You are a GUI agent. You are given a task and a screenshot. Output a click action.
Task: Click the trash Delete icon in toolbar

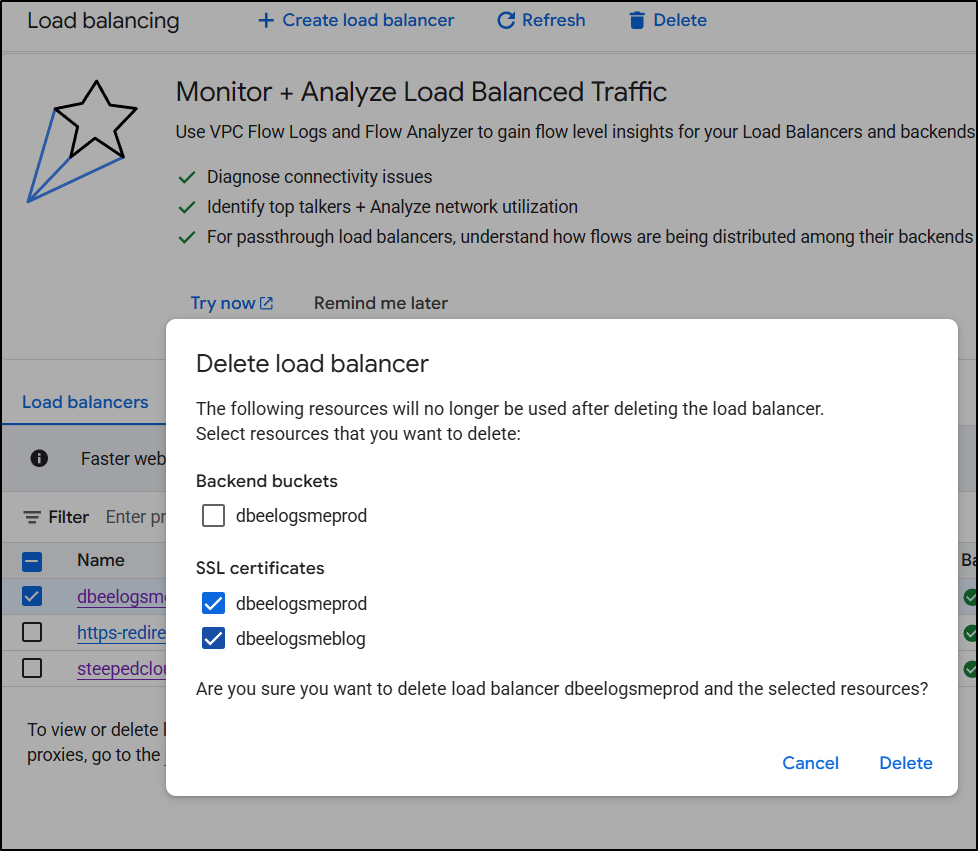(x=637, y=20)
